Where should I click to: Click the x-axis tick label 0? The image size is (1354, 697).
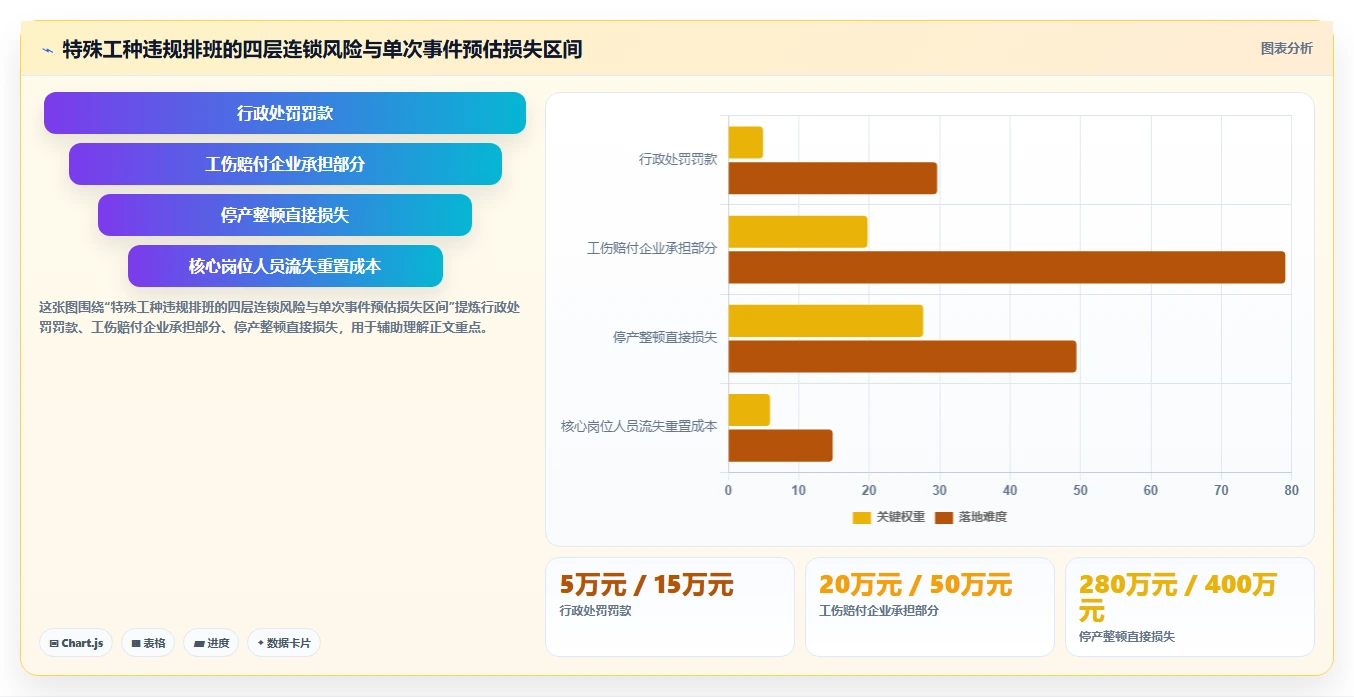click(x=728, y=490)
